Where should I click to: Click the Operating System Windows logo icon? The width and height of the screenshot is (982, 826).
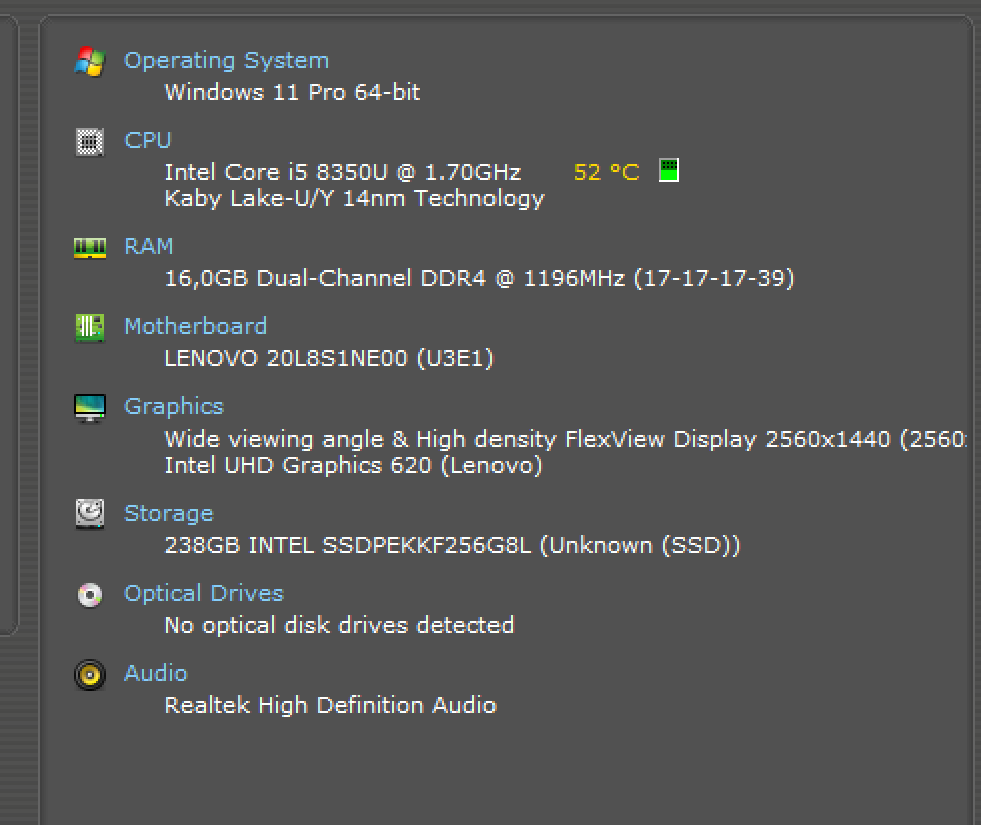pos(89,61)
